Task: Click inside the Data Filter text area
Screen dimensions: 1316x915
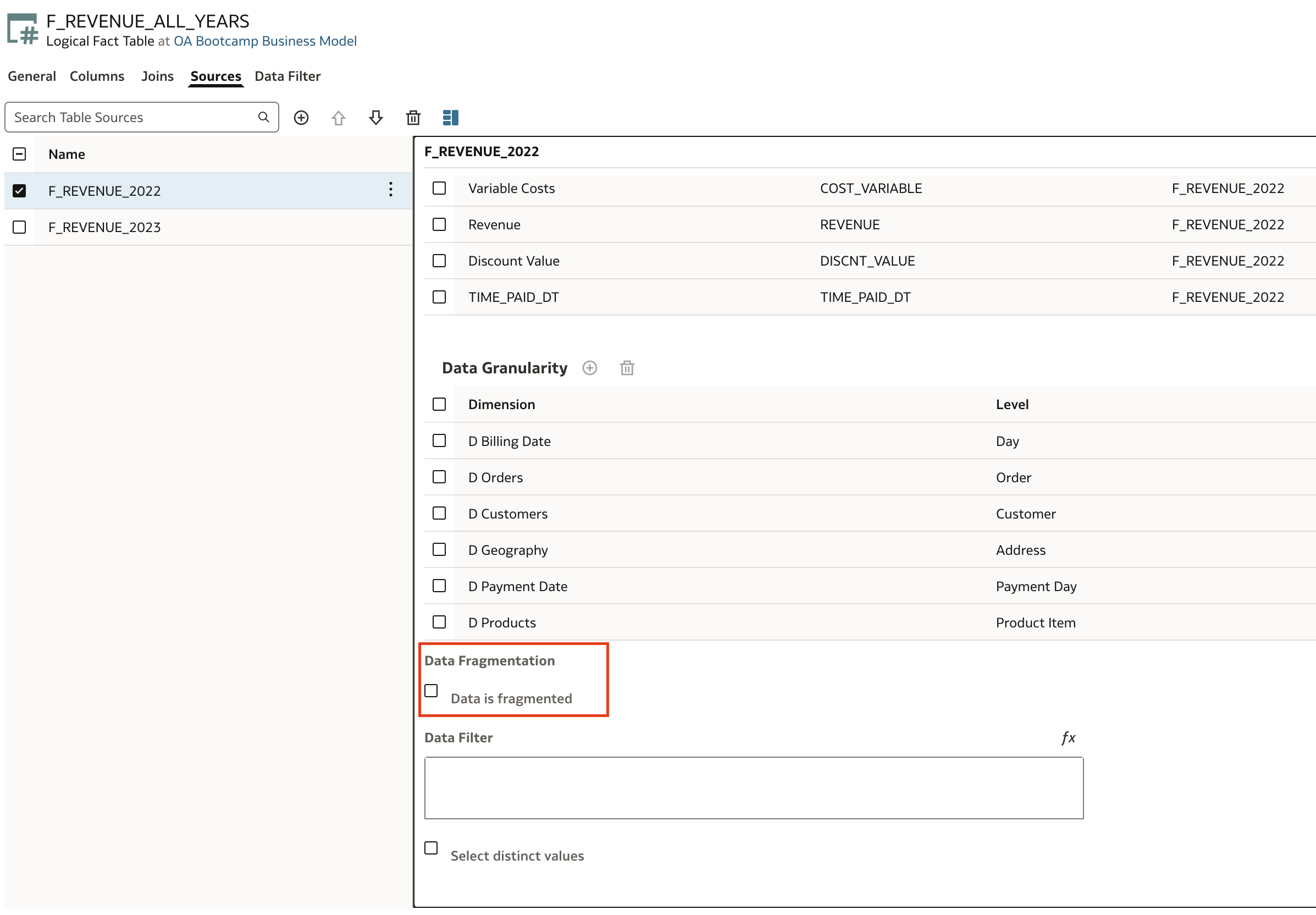Action: pyautogui.click(x=754, y=788)
